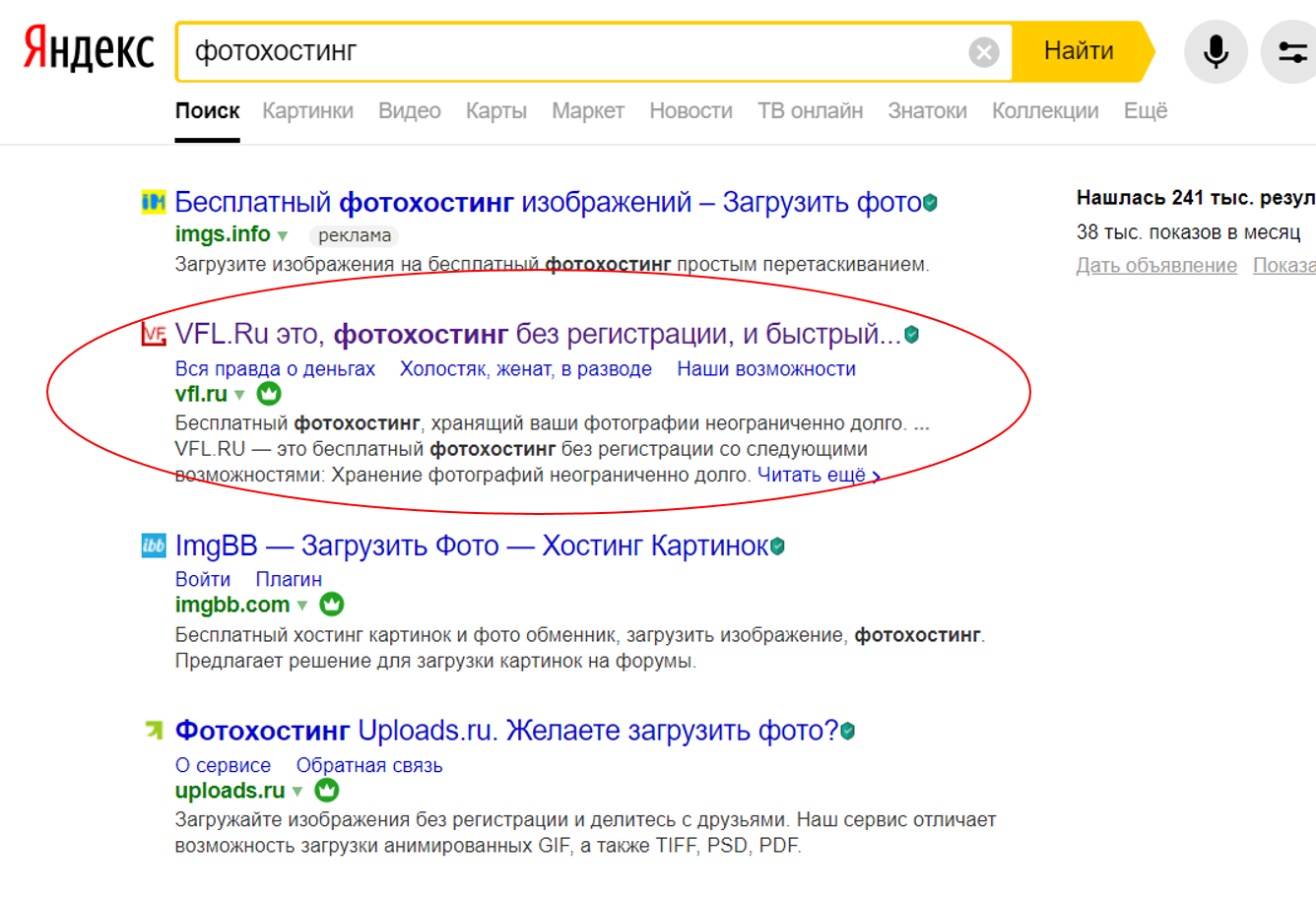Click the uploads.ru green URL
1316x899 pixels.
tap(230, 791)
